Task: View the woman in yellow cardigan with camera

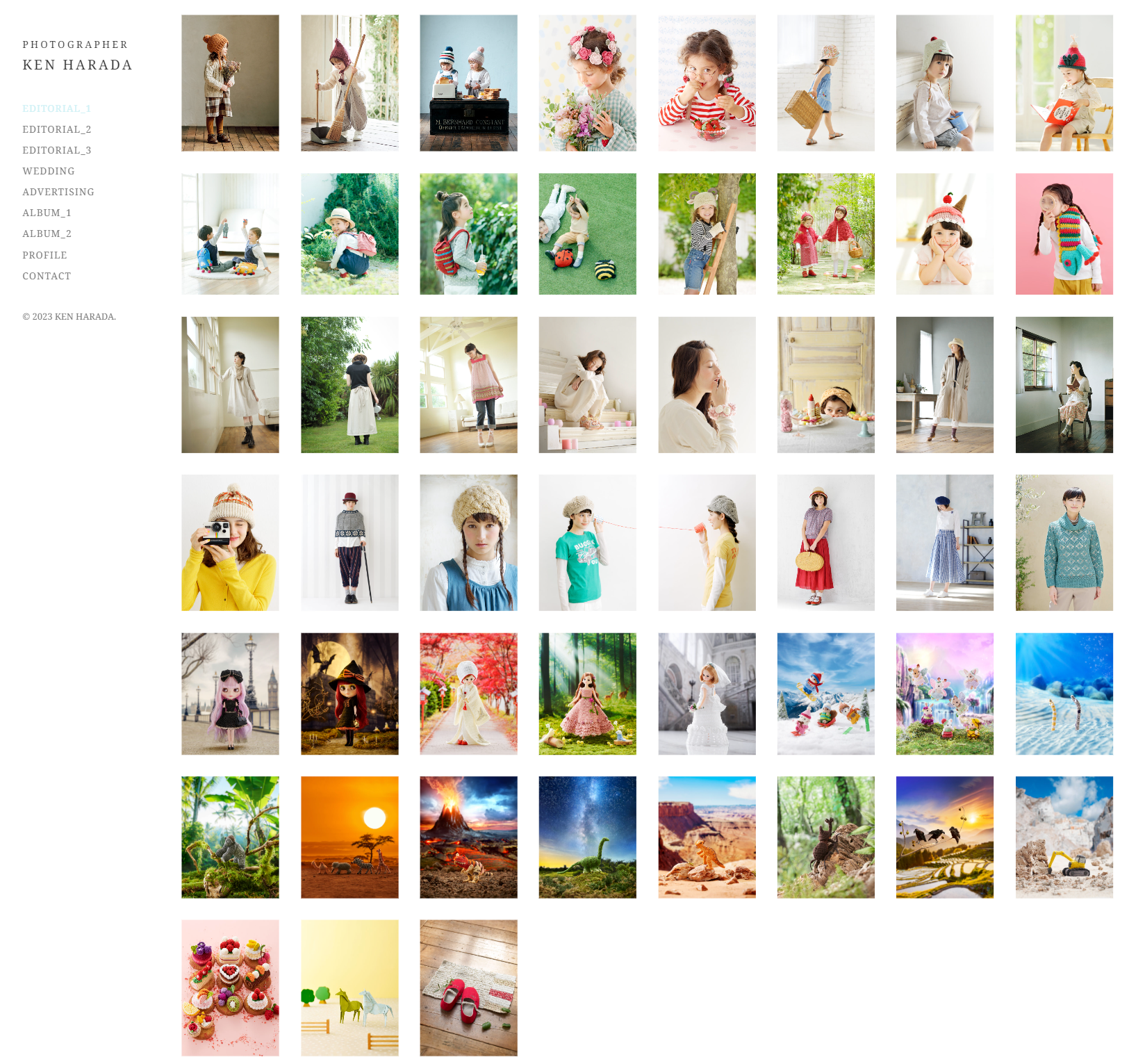Action: click(230, 542)
